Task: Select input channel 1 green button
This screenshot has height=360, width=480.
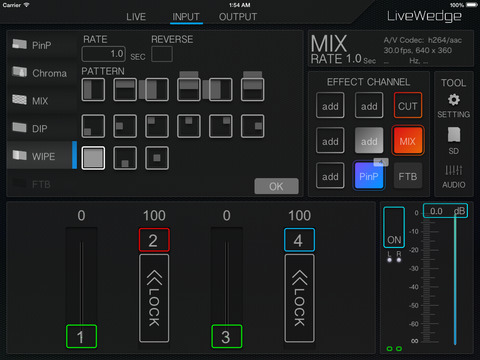Action: 81,336
